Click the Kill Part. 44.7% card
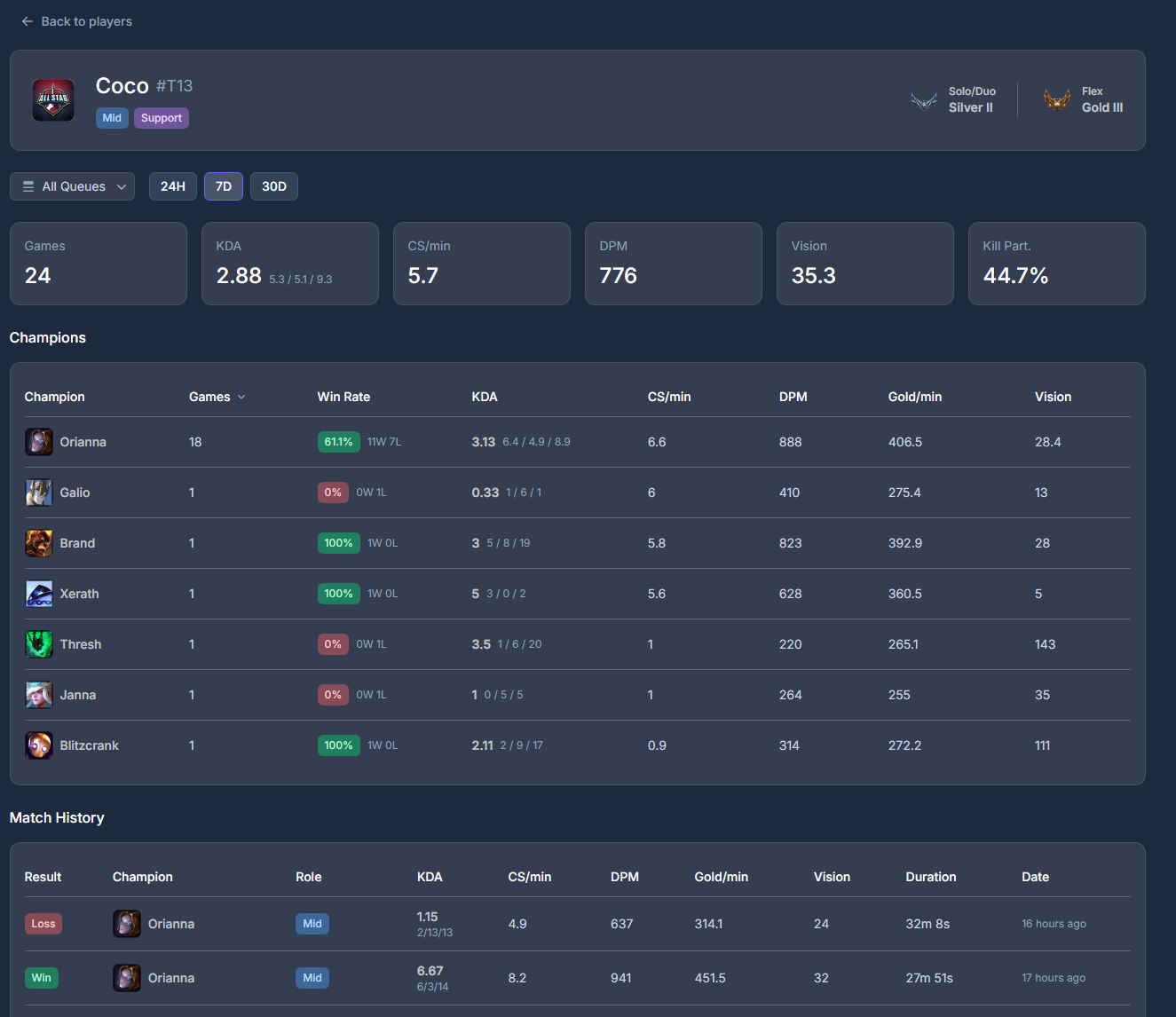 pos(1057,264)
